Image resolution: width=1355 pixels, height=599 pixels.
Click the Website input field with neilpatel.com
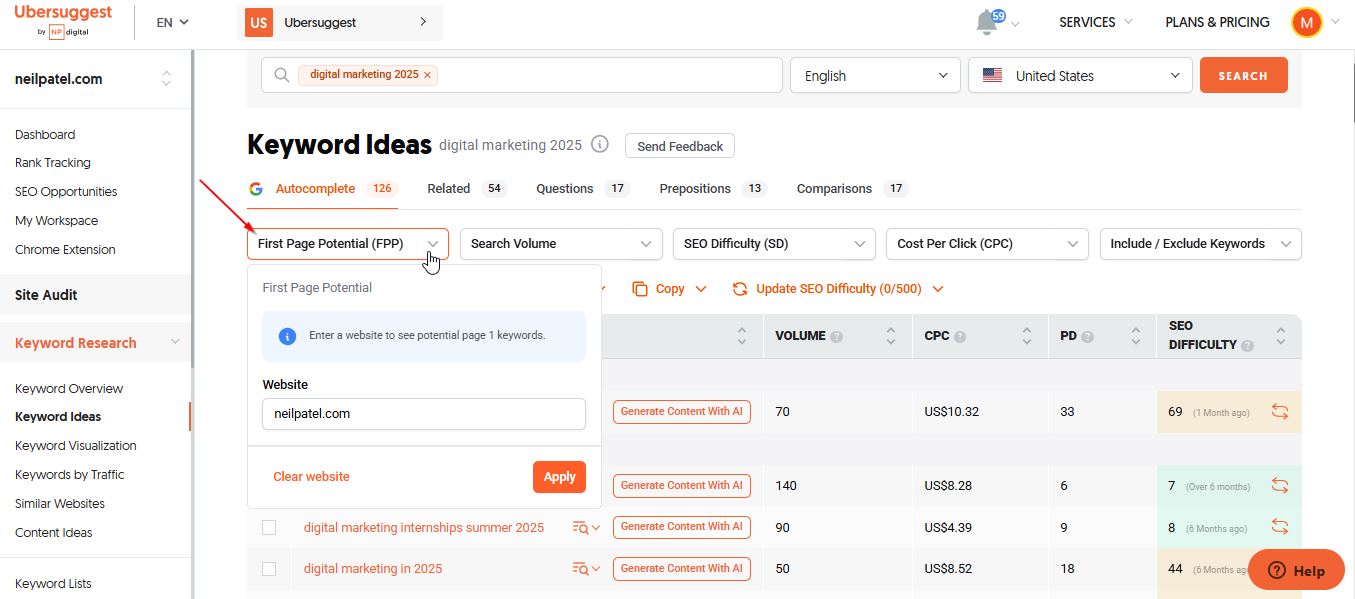pyautogui.click(x=424, y=414)
